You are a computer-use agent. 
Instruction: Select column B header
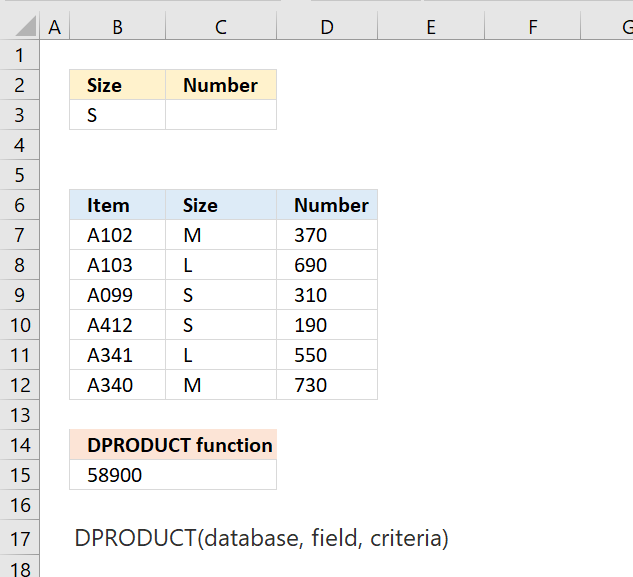coord(117,27)
